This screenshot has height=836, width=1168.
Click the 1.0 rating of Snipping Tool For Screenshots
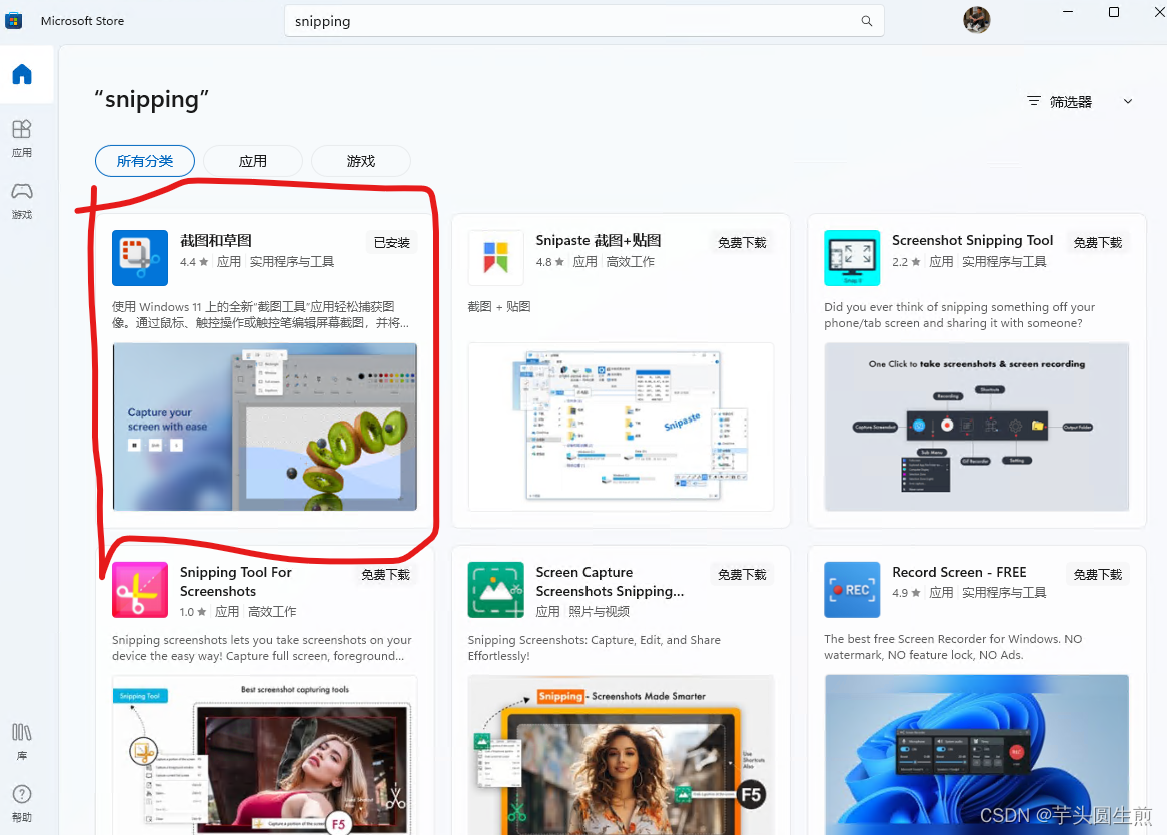[193, 612]
